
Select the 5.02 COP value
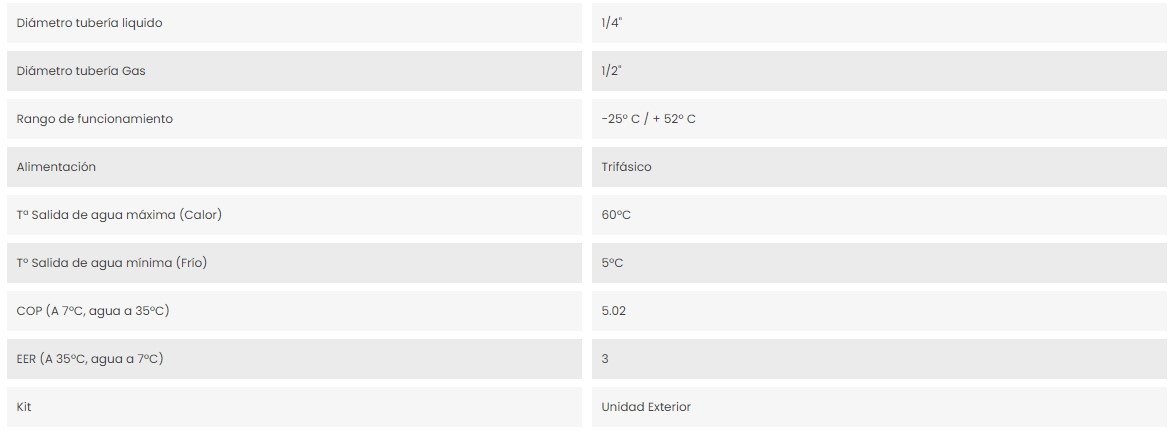[613, 311]
